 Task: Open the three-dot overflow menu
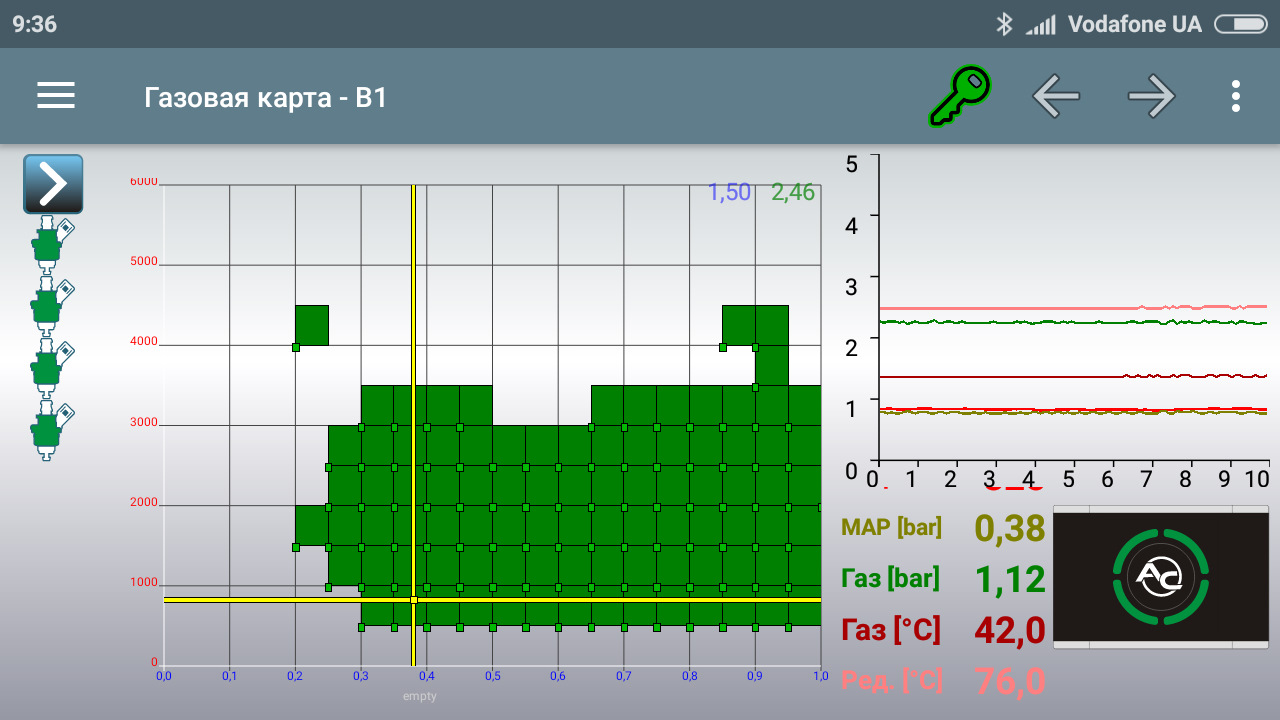coord(1236,96)
